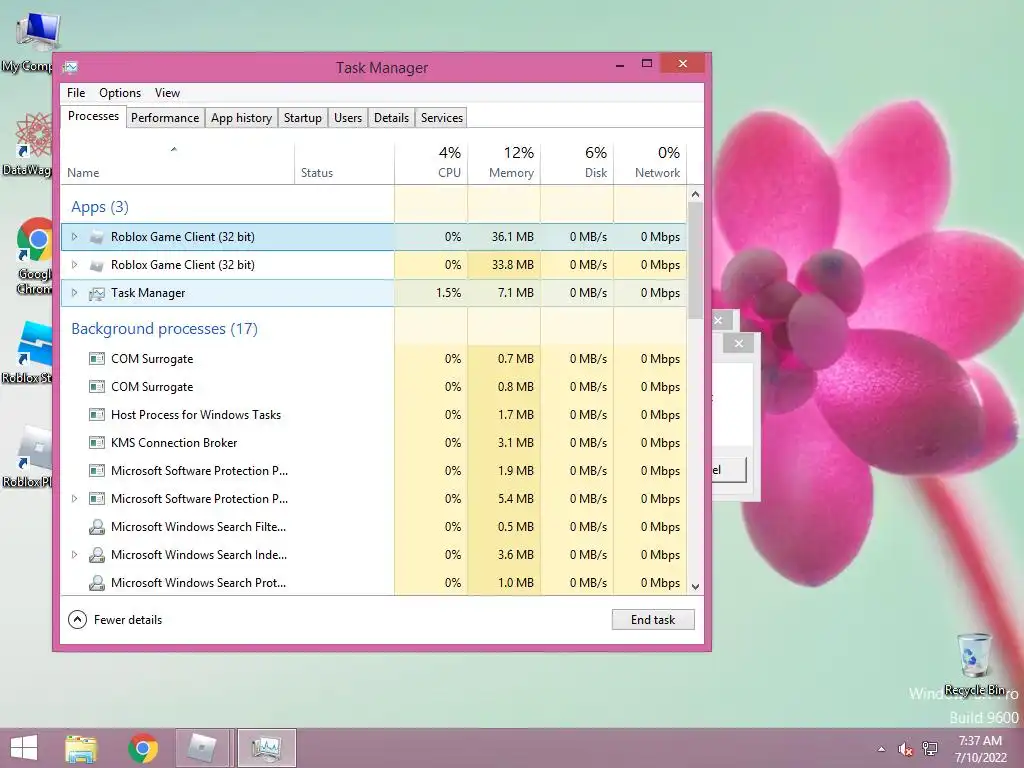
Task: Click Microsoft Software Protection 1.9 MB icon
Action: point(97,471)
